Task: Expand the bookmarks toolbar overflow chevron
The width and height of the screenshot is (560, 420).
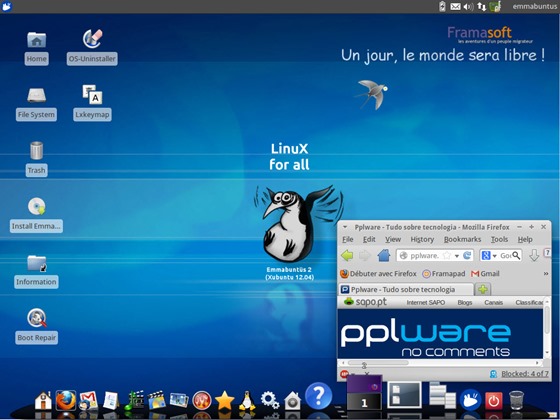Action: coord(546,274)
